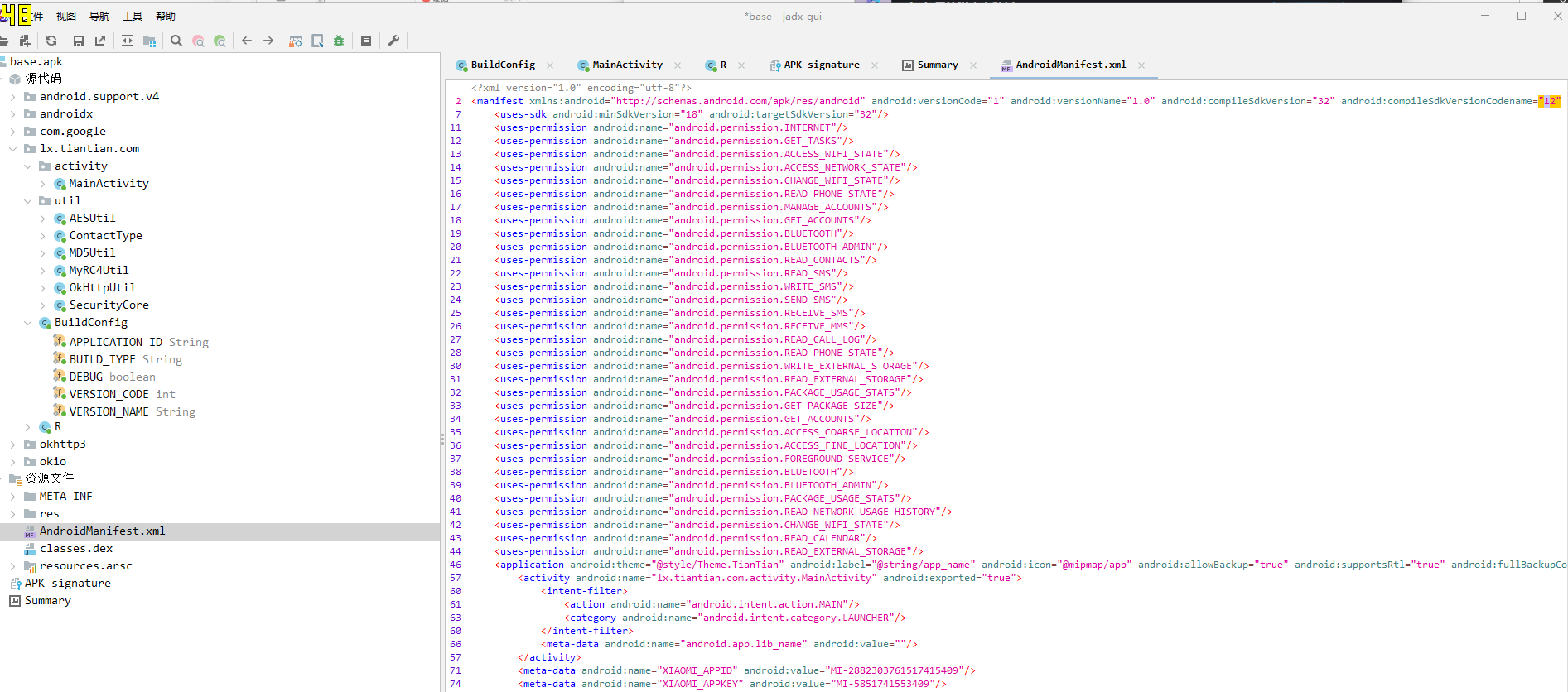Screen dimensions: 1568x692
Task: Expand the okhttp3 package
Action: 12,445
